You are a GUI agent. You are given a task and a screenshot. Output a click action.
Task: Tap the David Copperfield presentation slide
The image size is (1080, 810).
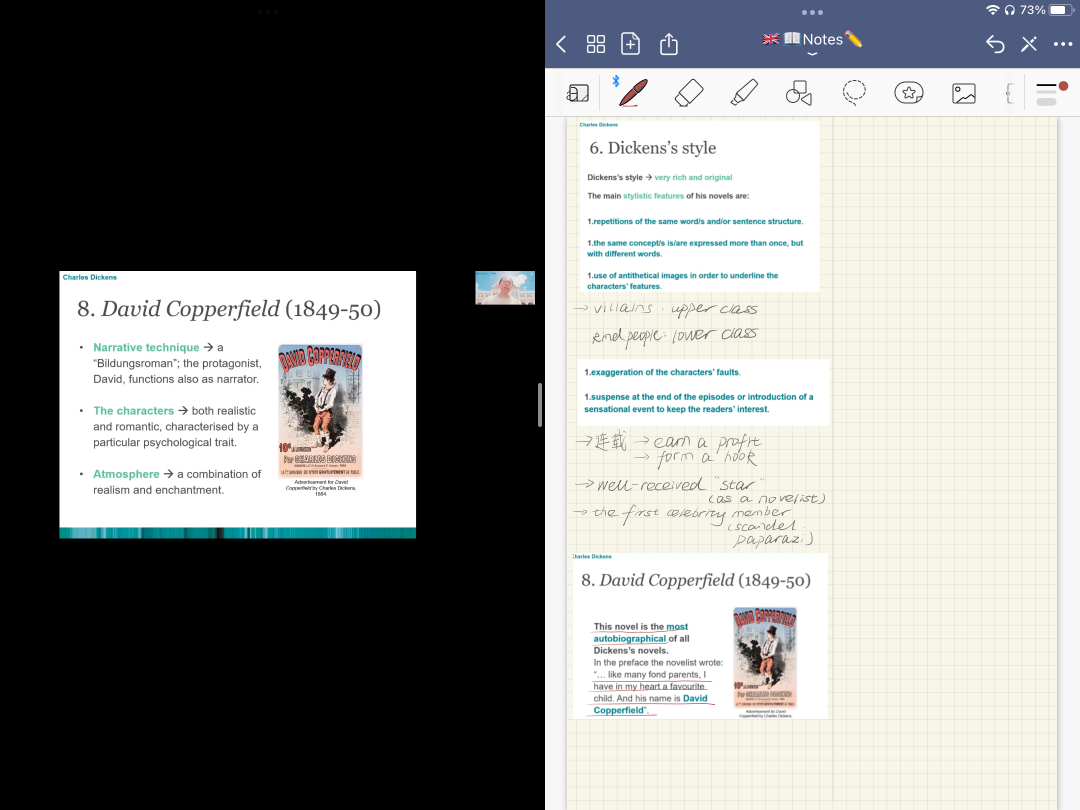coord(238,404)
